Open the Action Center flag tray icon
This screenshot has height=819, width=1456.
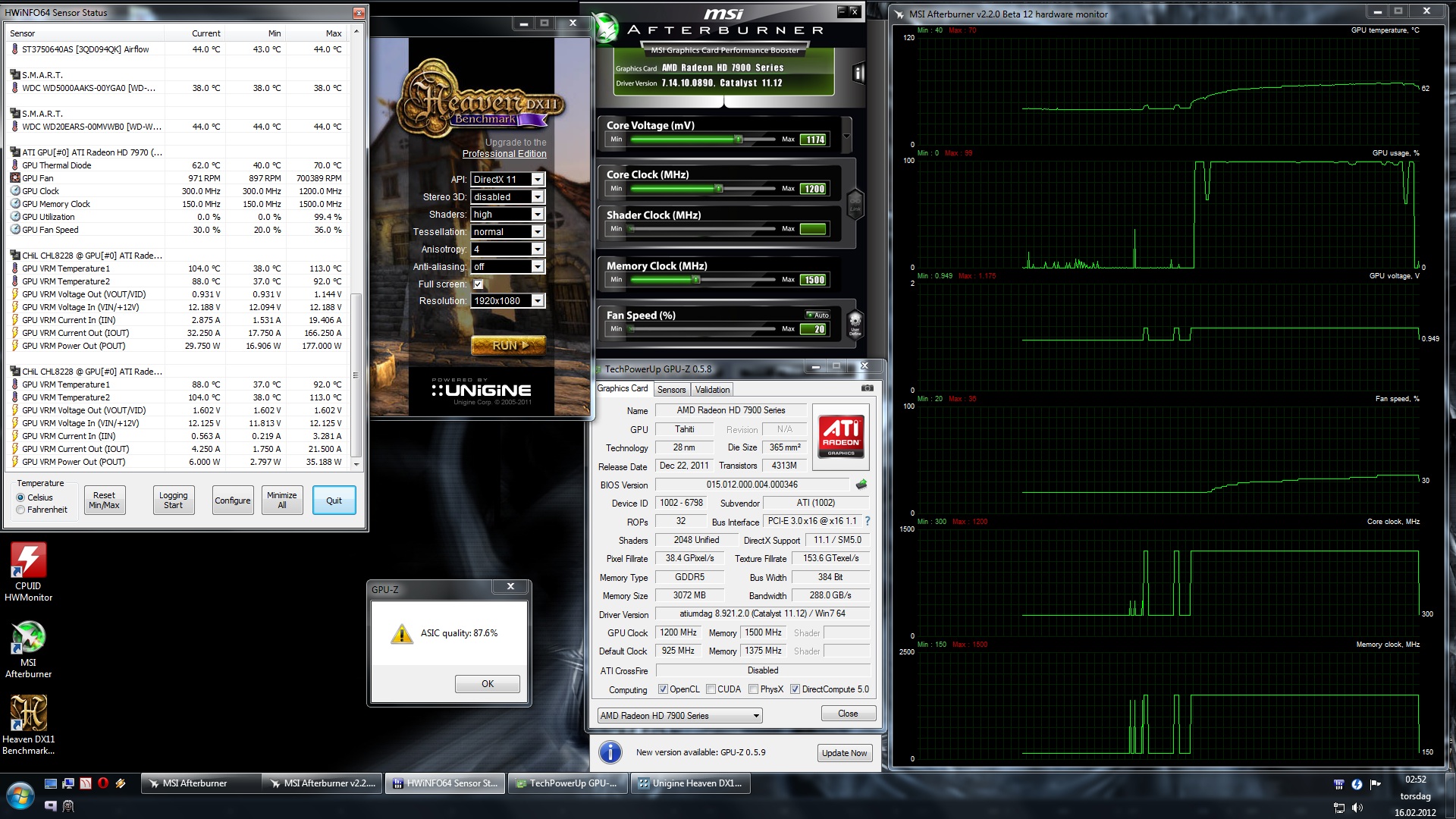1375,784
